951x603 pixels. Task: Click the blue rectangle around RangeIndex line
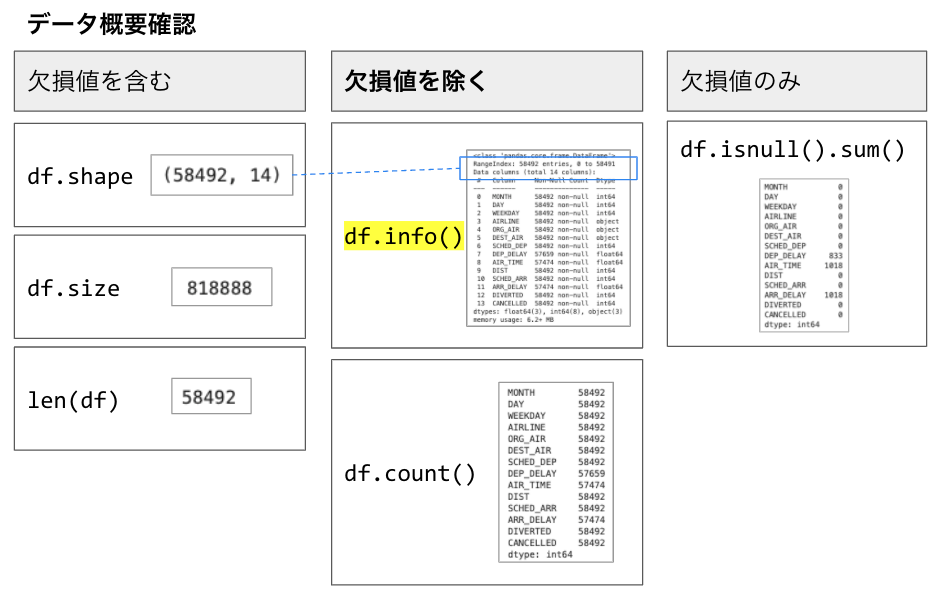pos(549,167)
